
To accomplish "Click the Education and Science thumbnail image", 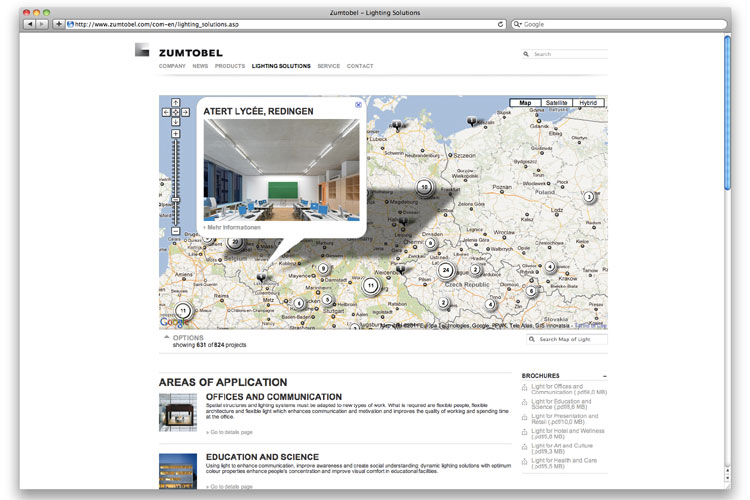I will pyautogui.click(x=178, y=471).
